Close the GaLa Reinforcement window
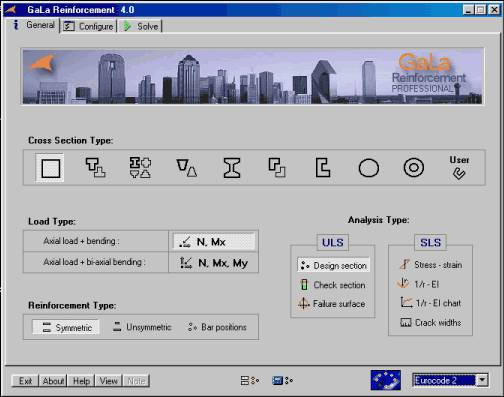 [x=494, y=10]
